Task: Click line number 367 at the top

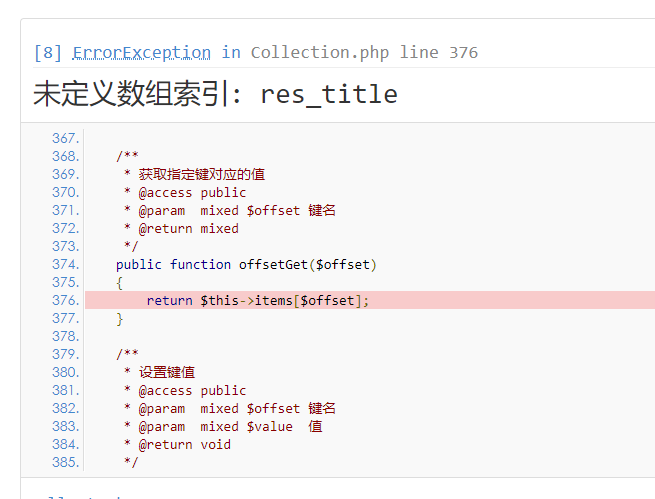Action: (65, 138)
